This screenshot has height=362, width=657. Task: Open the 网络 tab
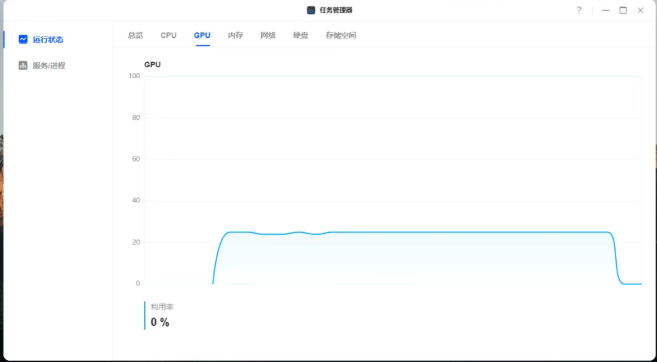pyautogui.click(x=268, y=35)
